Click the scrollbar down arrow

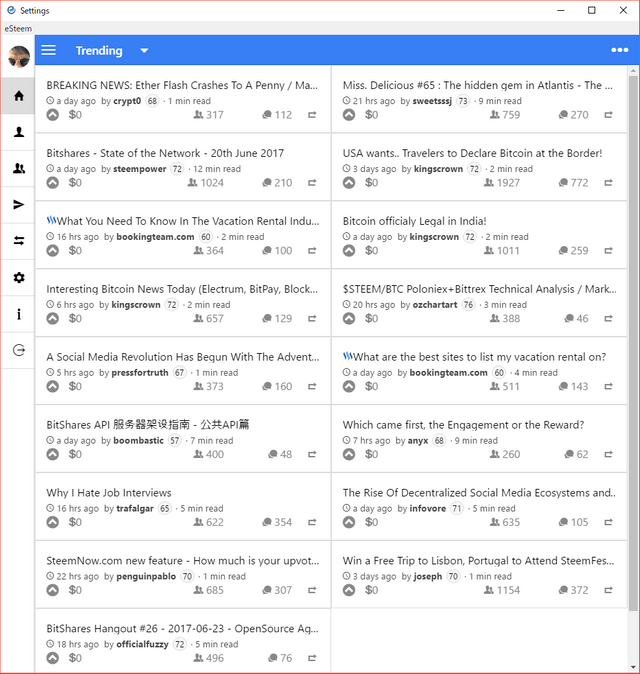coord(633,667)
